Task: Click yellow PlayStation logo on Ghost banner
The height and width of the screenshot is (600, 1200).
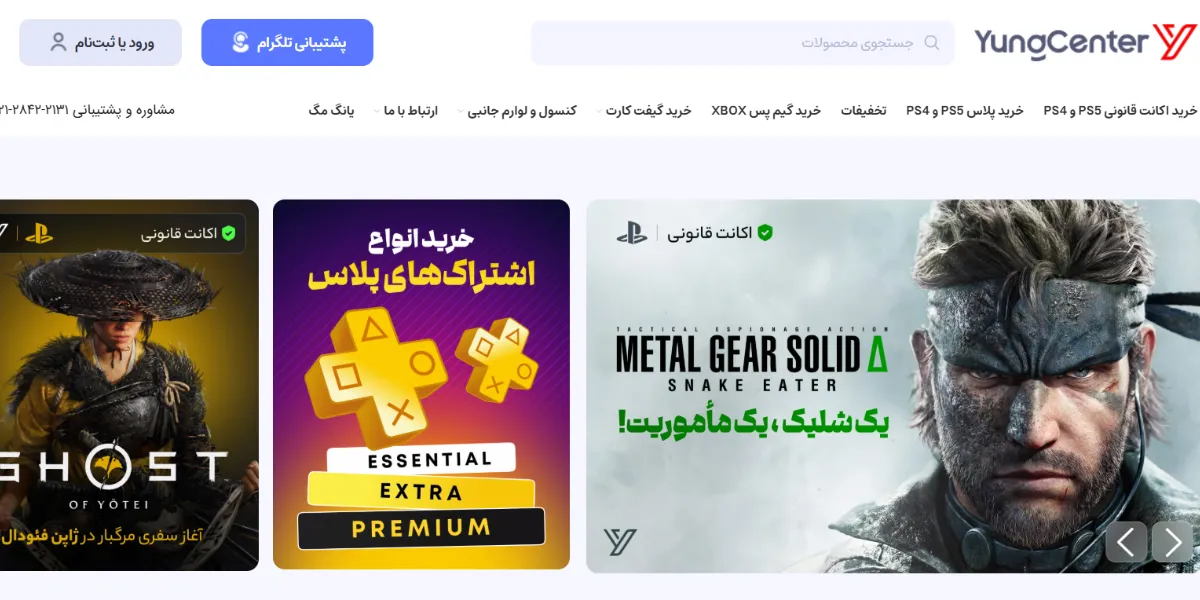Action: (x=39, y=233)
